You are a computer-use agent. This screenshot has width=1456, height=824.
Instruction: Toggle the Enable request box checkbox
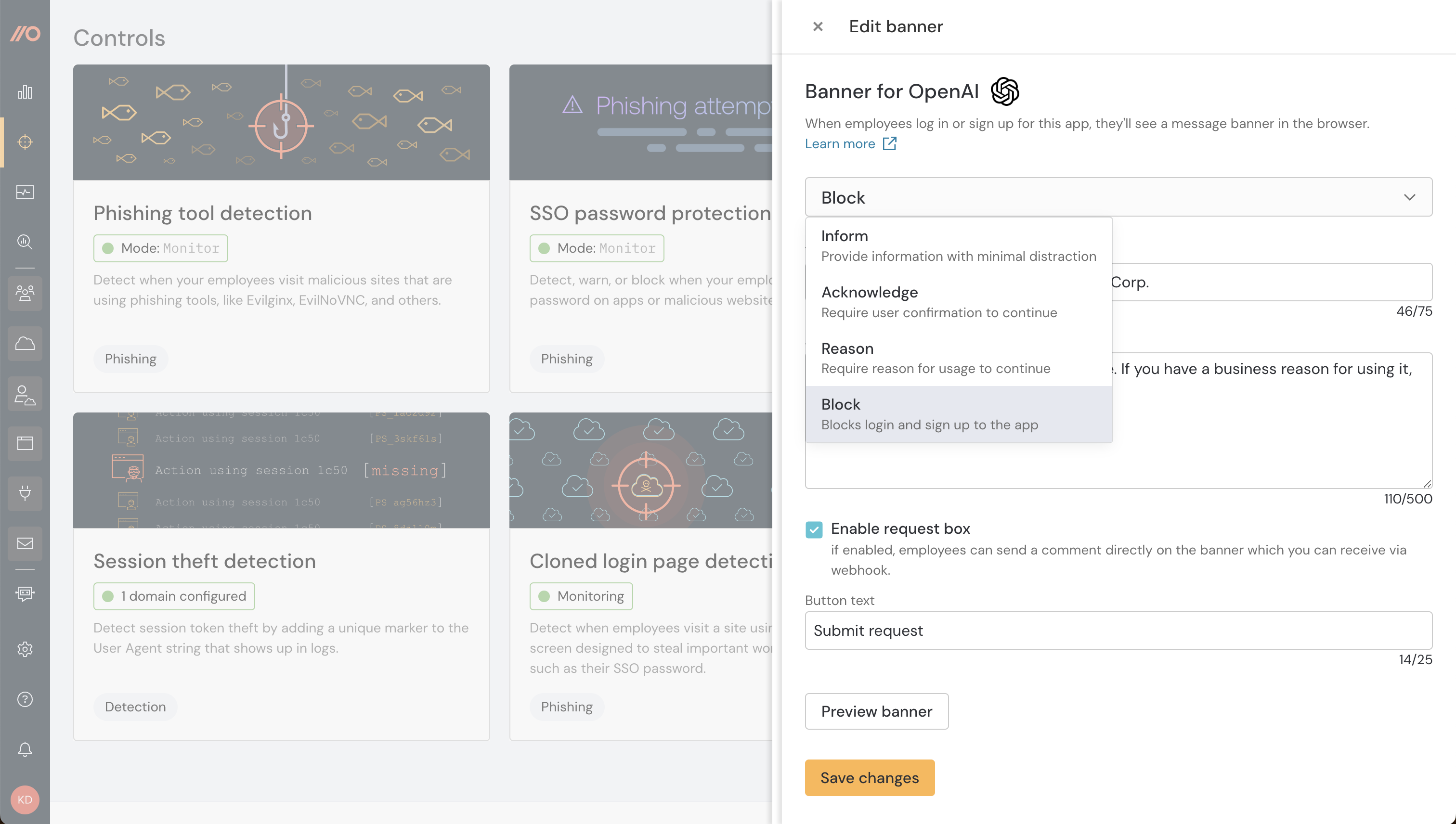coord(814,529)
